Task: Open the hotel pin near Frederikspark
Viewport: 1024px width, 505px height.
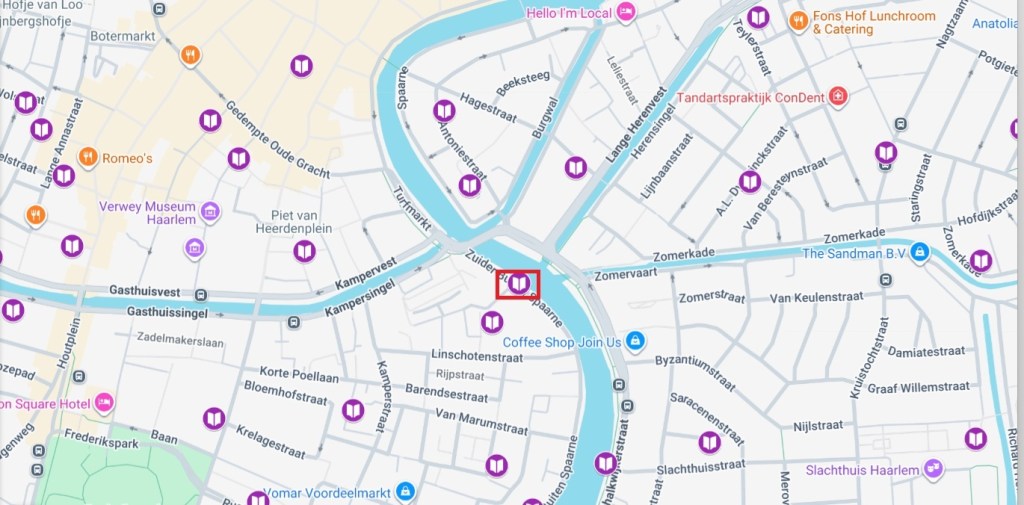Action: [104, 402]
